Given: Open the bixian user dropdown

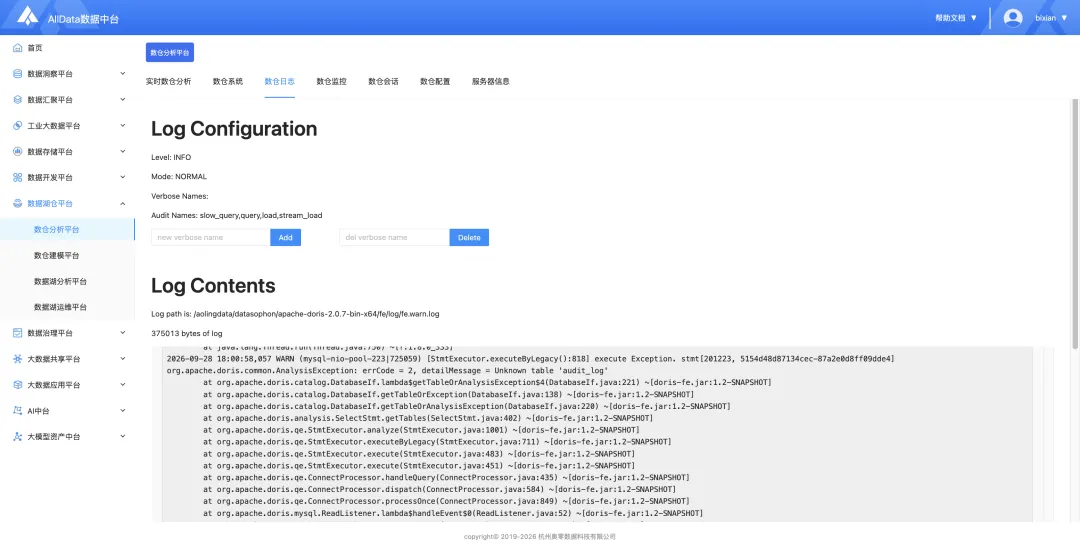Looking at the screenshot, I should [1051, 18].
